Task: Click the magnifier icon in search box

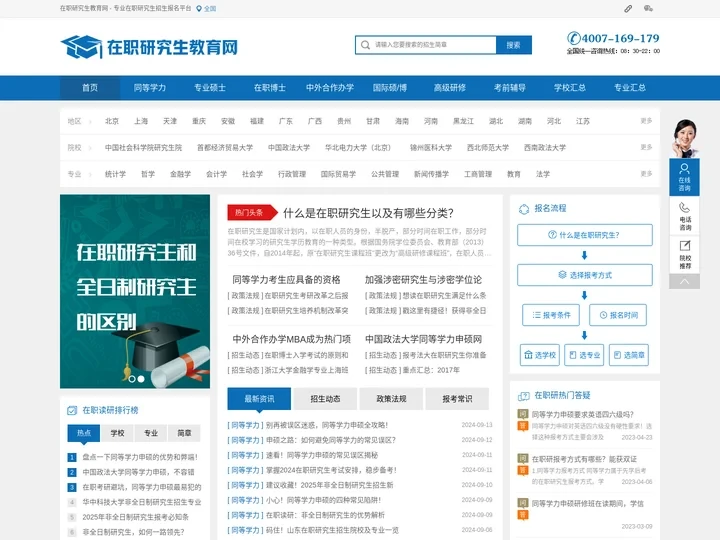Action: pyautogui.click(x=366, y=45)
